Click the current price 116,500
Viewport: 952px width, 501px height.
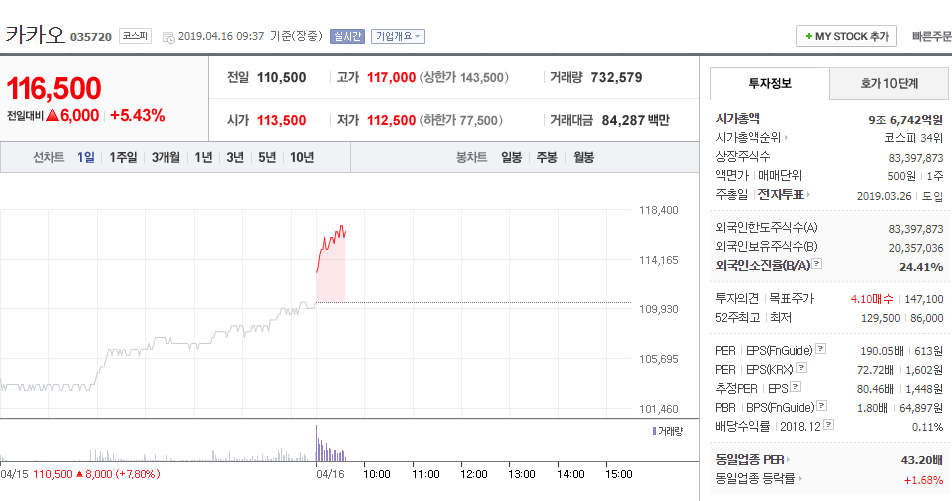pyautogui.click(x=54, y=89)
